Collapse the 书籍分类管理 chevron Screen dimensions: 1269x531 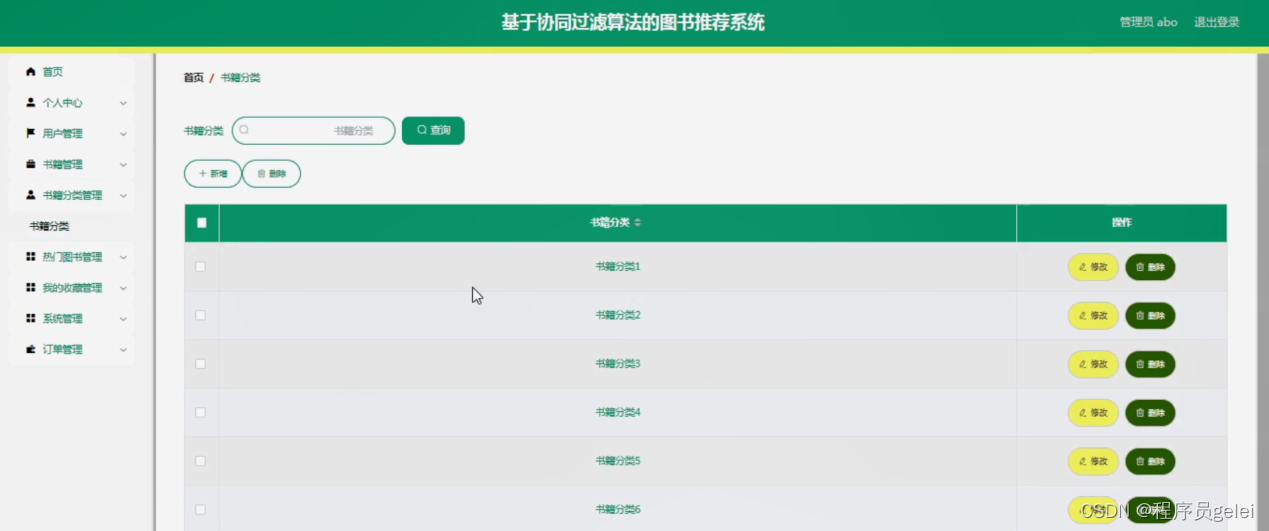123,196
